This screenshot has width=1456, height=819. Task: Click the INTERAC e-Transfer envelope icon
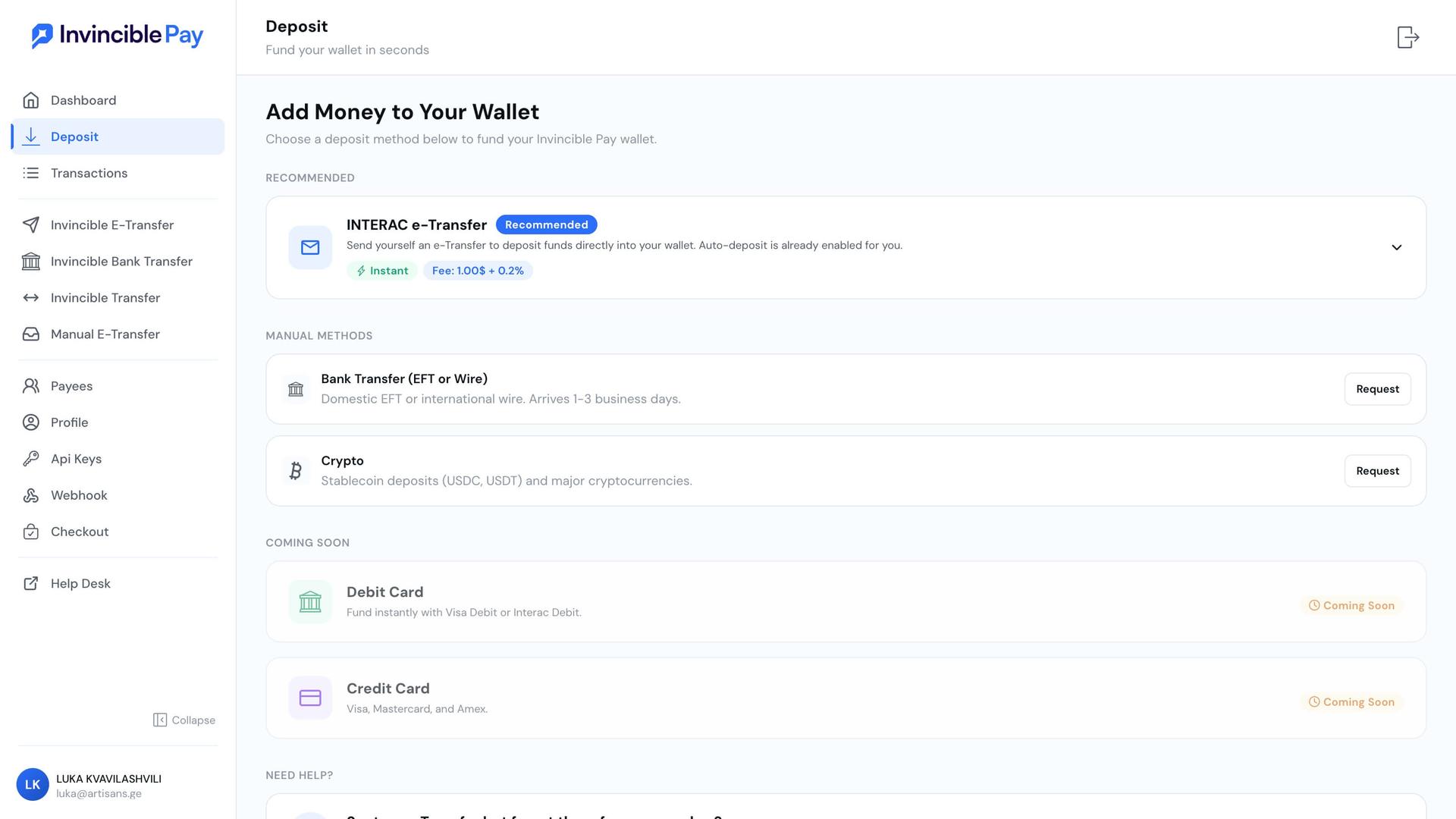pyautogui.click(x=310, y=247)
